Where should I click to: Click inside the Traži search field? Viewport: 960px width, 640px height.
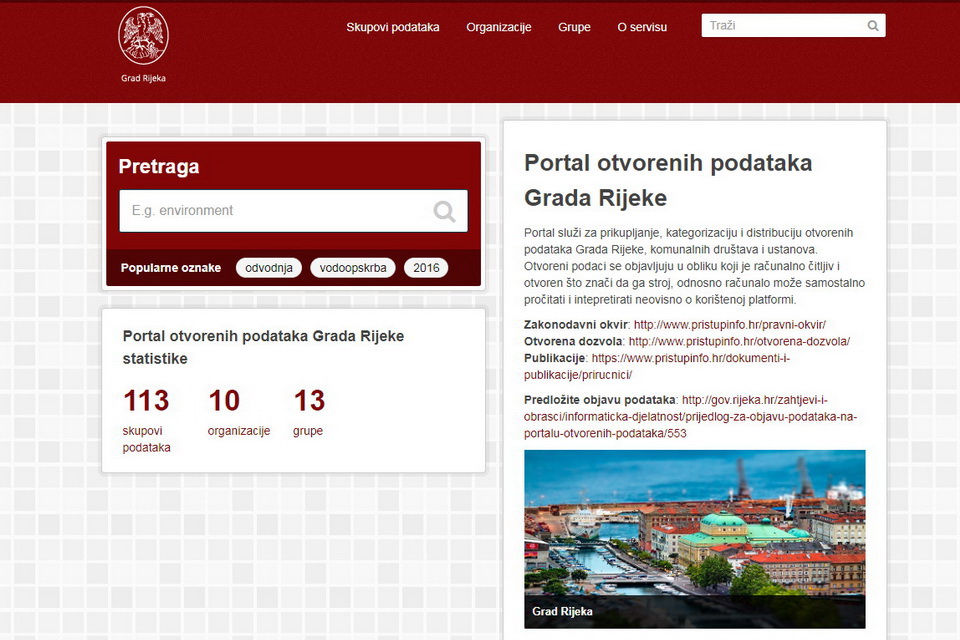point(780,24)
